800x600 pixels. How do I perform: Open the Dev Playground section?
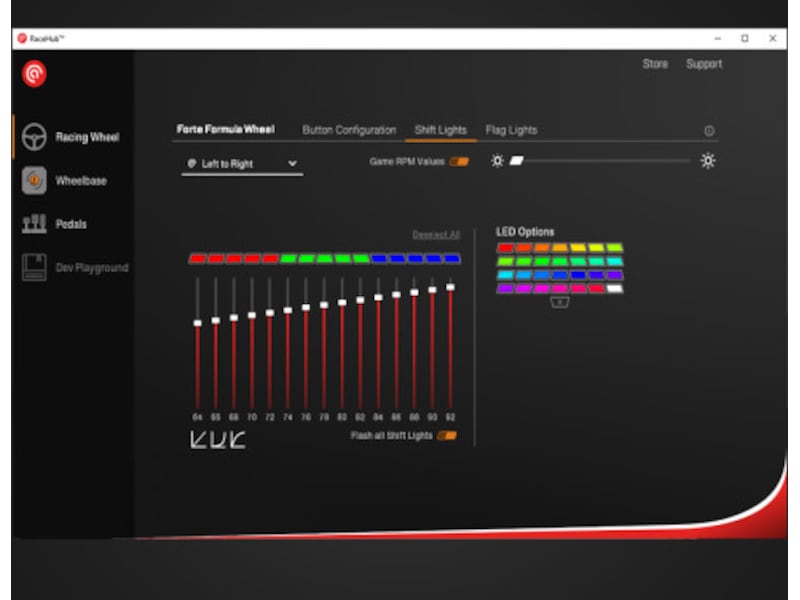(74, 267)
